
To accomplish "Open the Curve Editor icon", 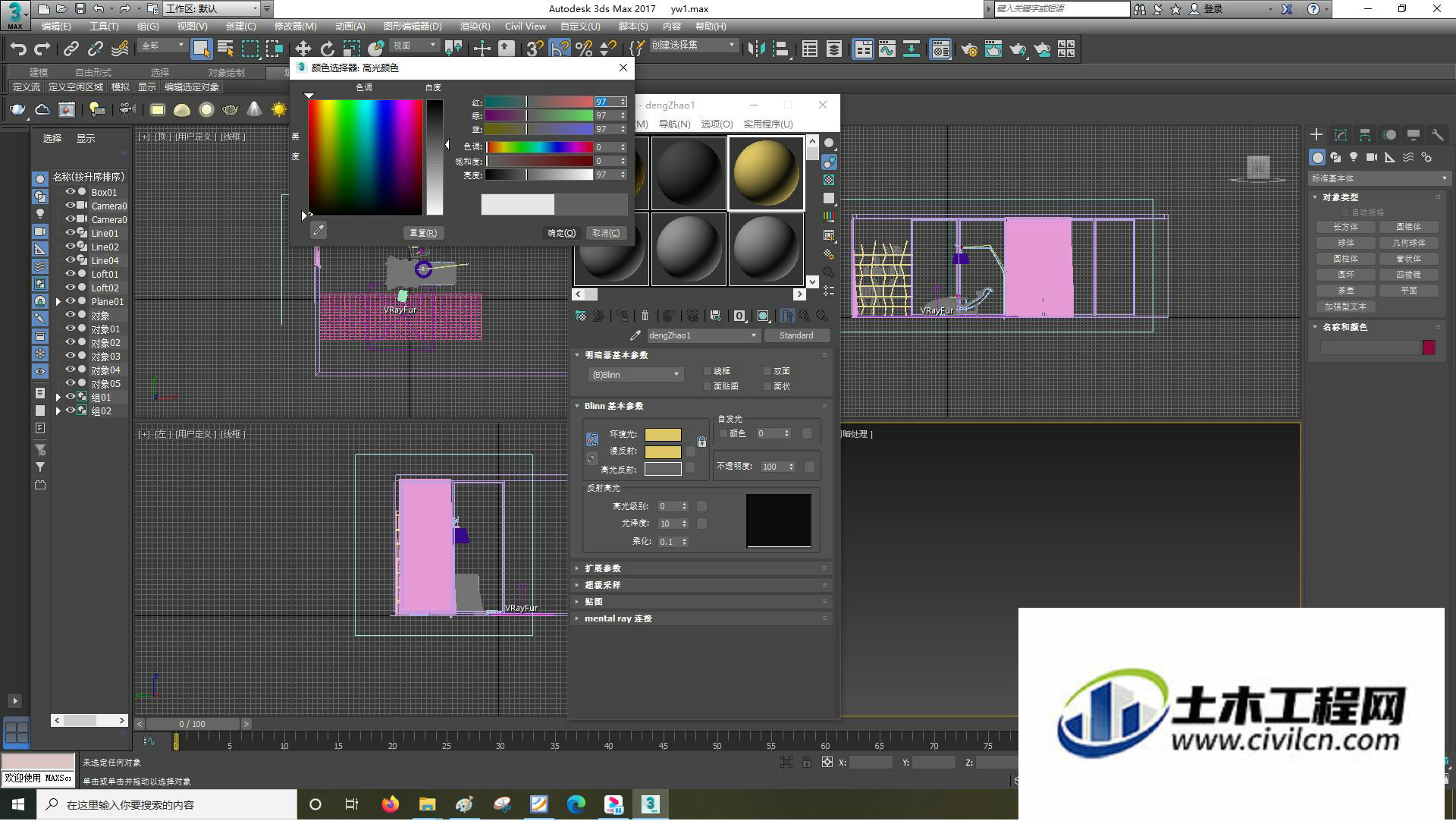I will click(886, 49).
